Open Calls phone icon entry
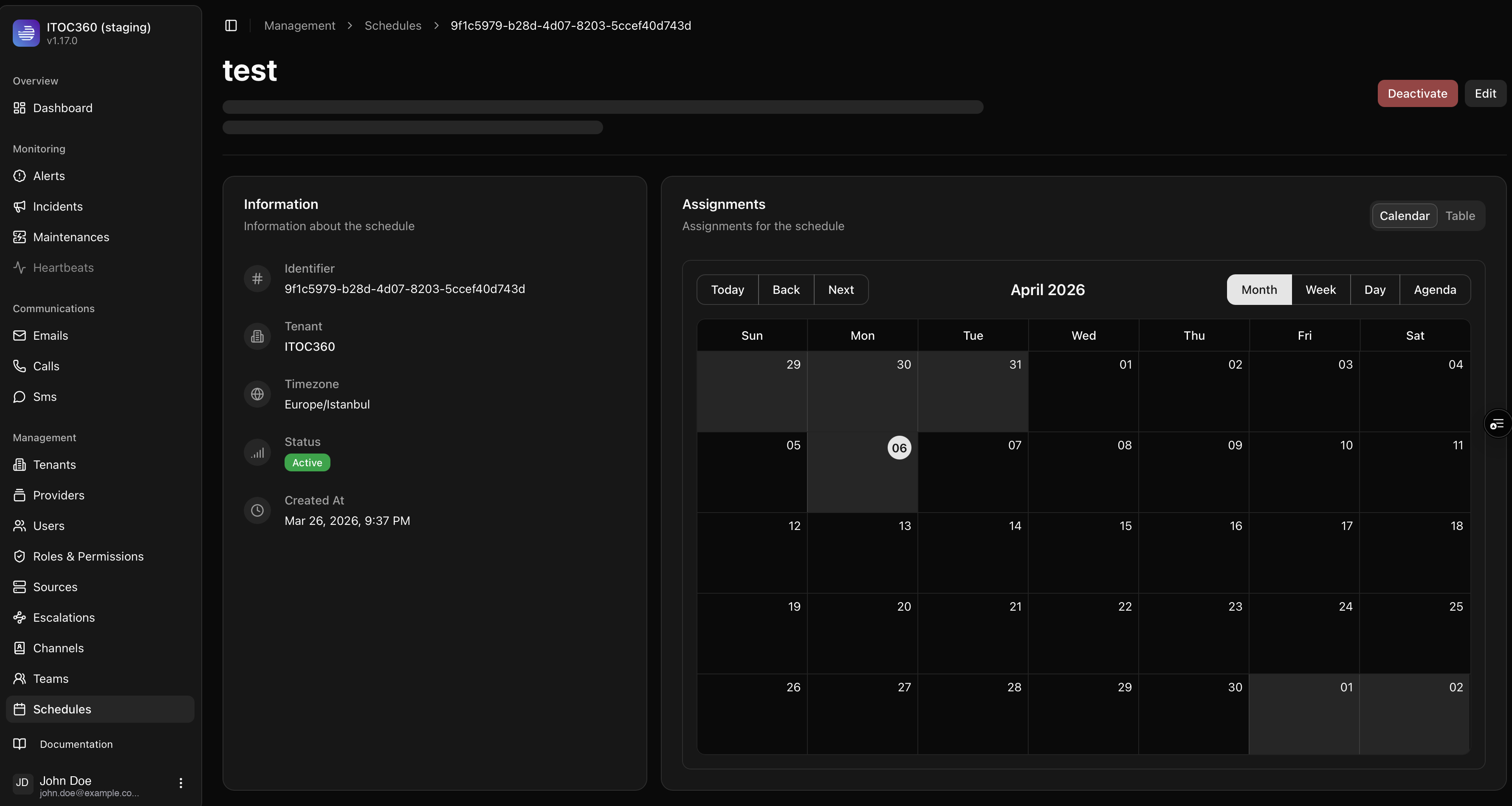 point(20,366)
